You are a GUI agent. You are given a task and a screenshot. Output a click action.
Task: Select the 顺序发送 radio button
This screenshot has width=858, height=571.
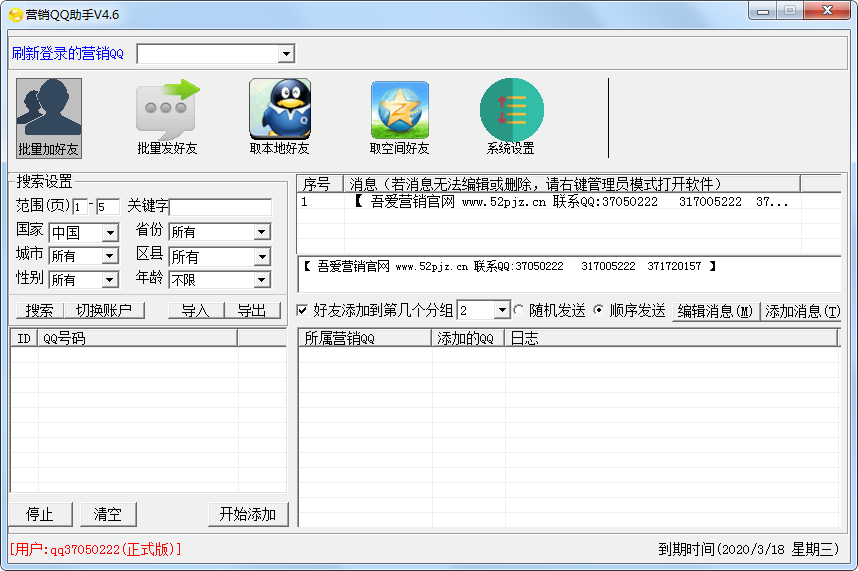(599, 311)
